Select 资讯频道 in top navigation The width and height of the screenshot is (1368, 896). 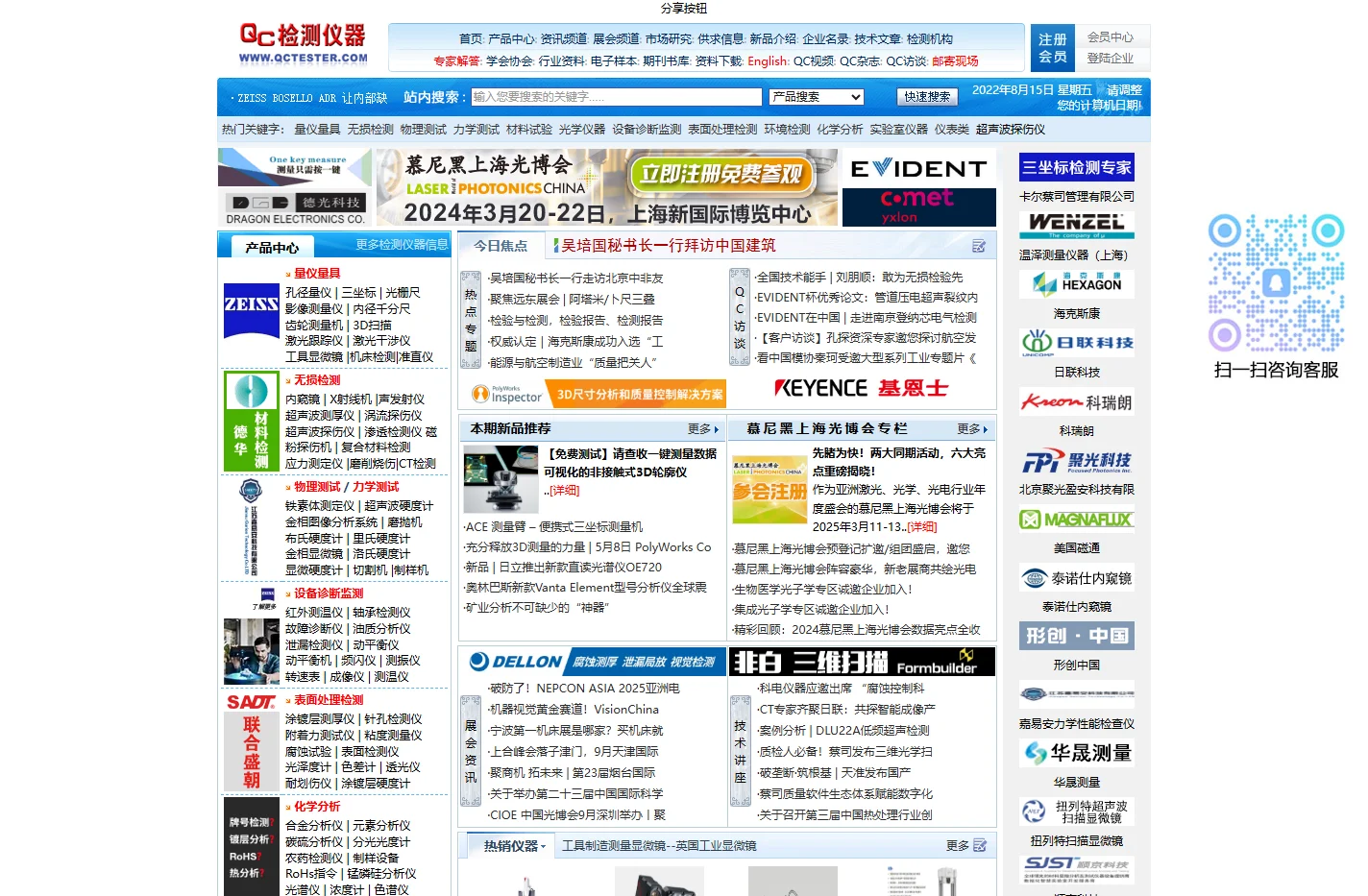coord(563,39)
